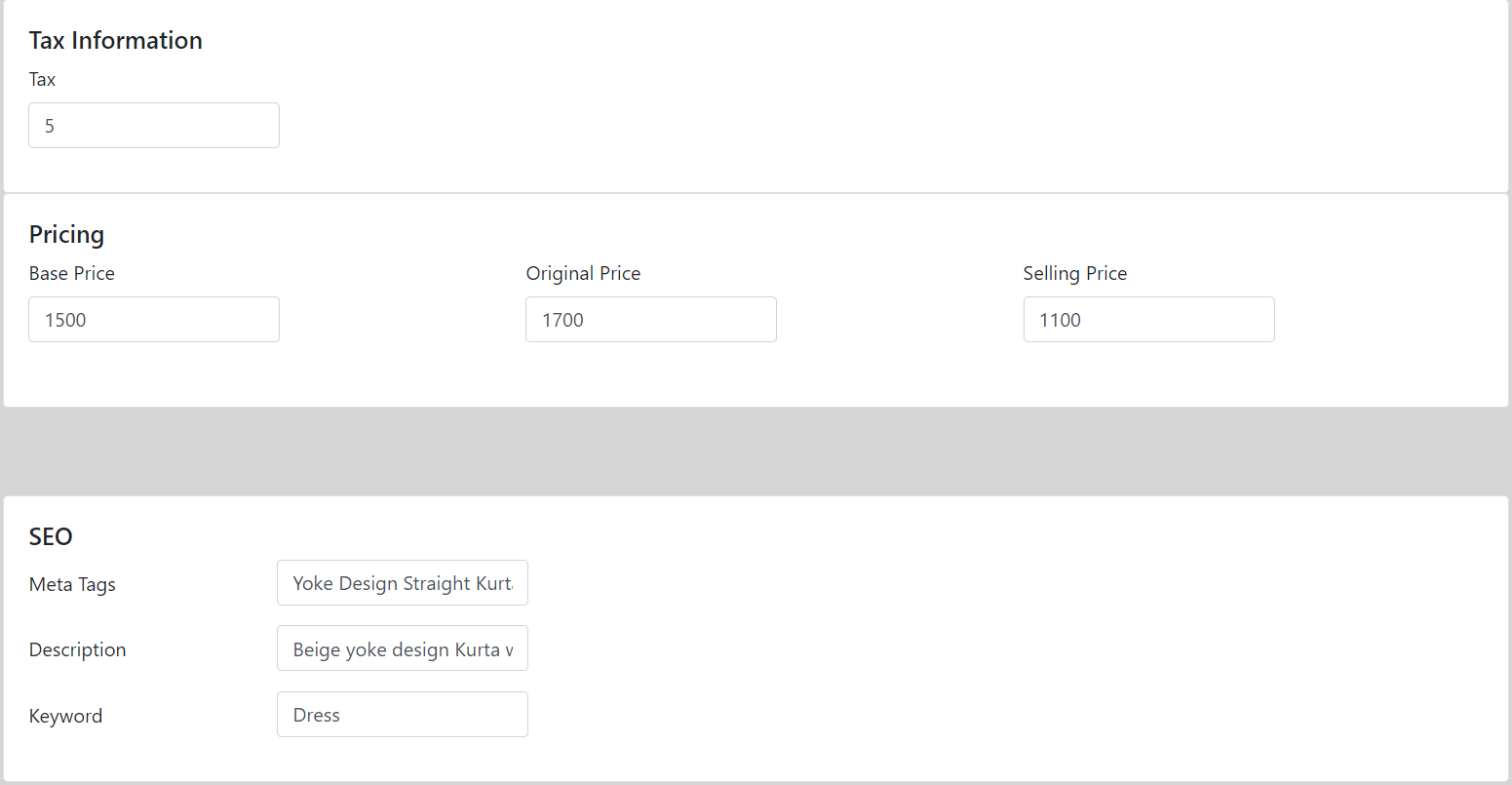Select the Keyword field containing Dress
Viewport: 1512px width, 785px height.
click(403, 715)
